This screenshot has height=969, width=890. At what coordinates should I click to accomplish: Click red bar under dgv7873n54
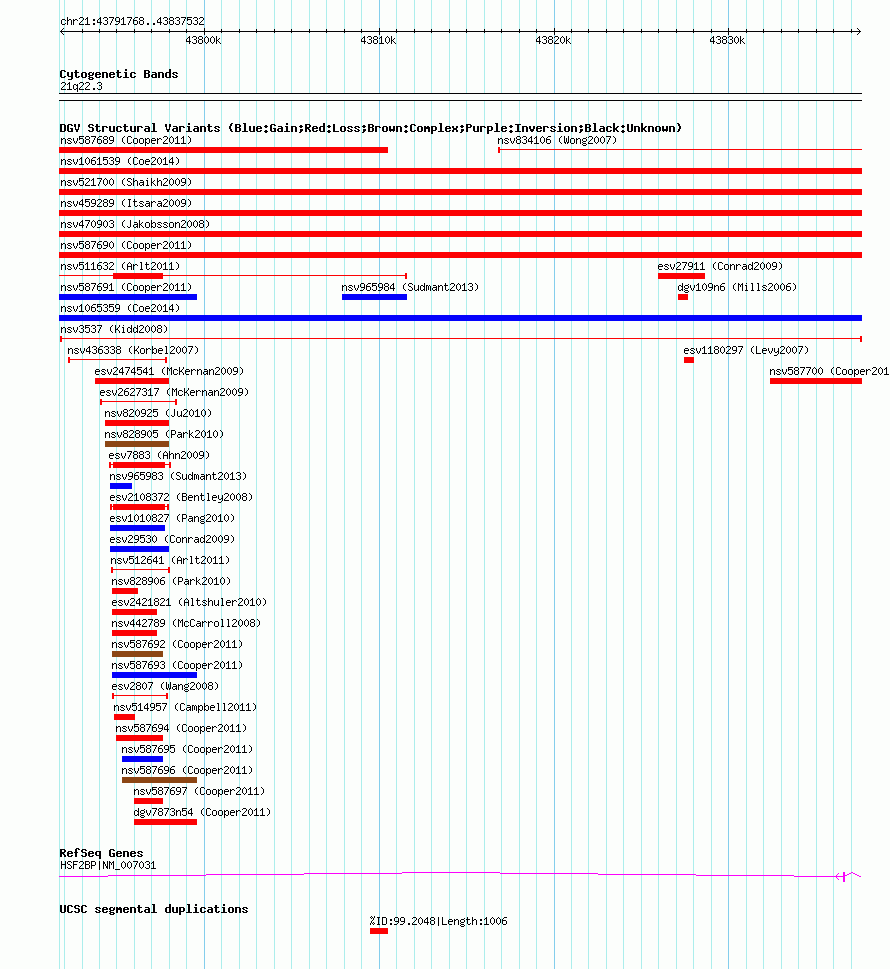pyautogui.click(x=166, y=823)
